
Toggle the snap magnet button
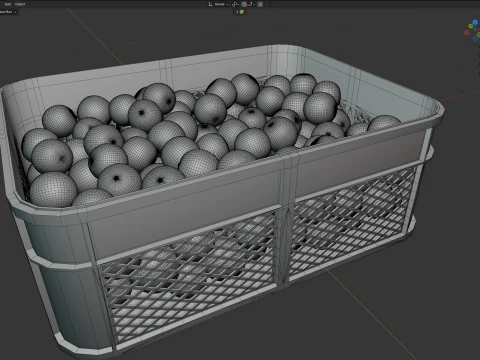244,4
